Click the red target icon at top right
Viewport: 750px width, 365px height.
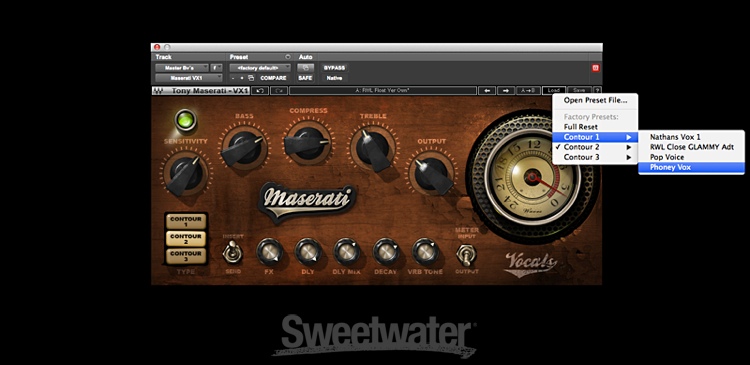[x=596, y=68]
